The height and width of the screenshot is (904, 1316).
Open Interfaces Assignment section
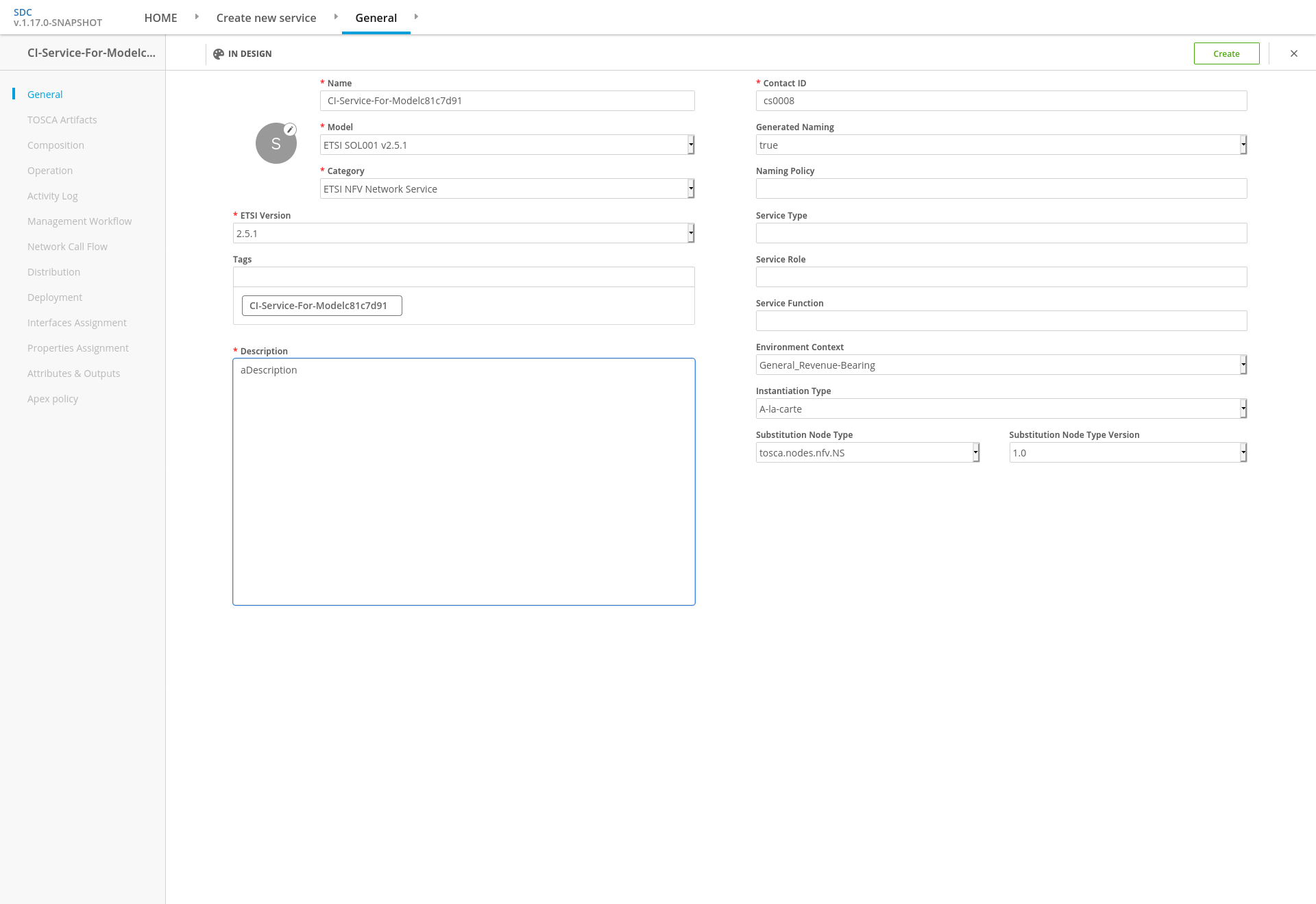77,323
